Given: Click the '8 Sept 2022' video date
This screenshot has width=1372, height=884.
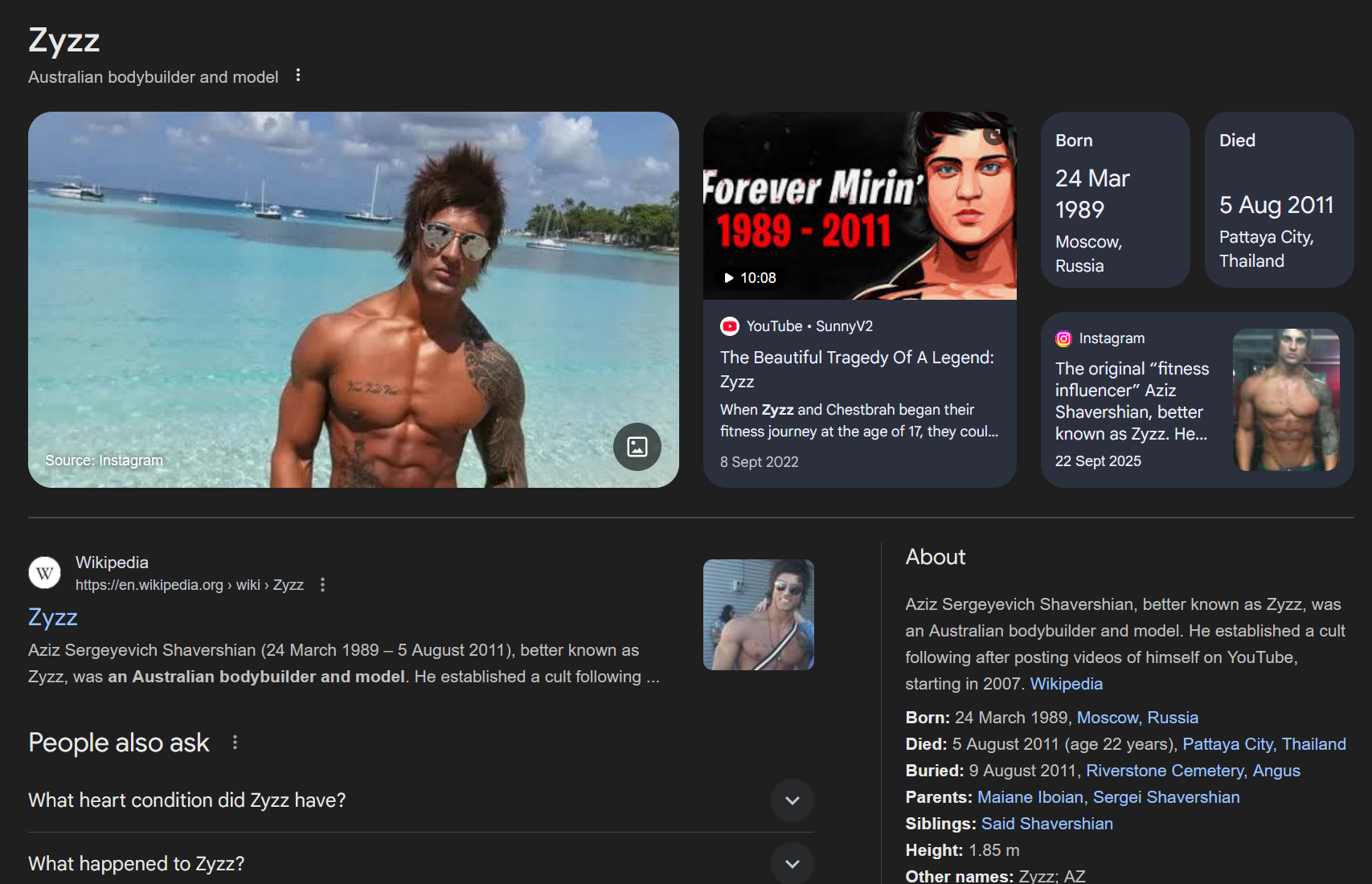Looking at the screenshot, I should point(760,462).
